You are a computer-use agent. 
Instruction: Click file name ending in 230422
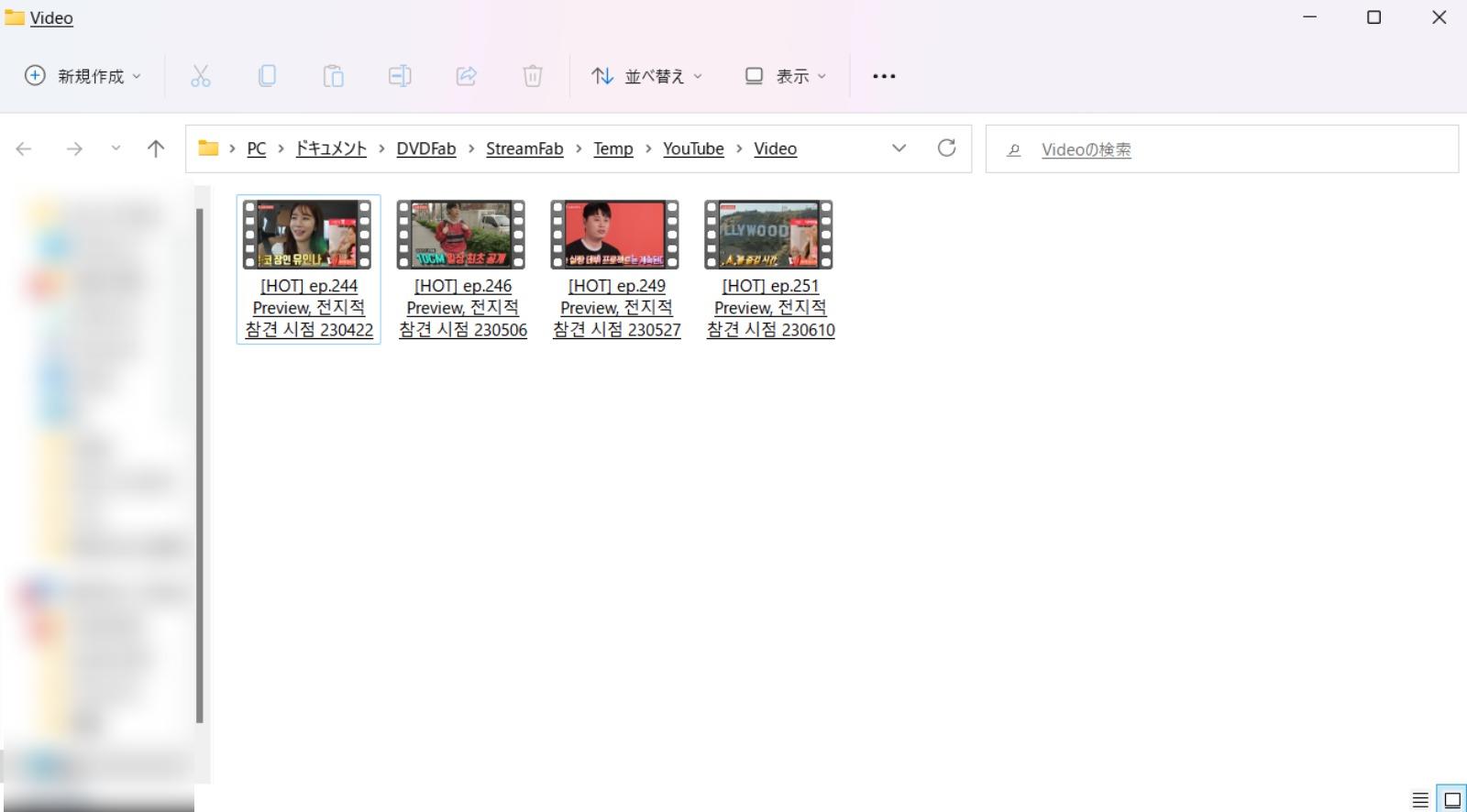coord(309,308)
